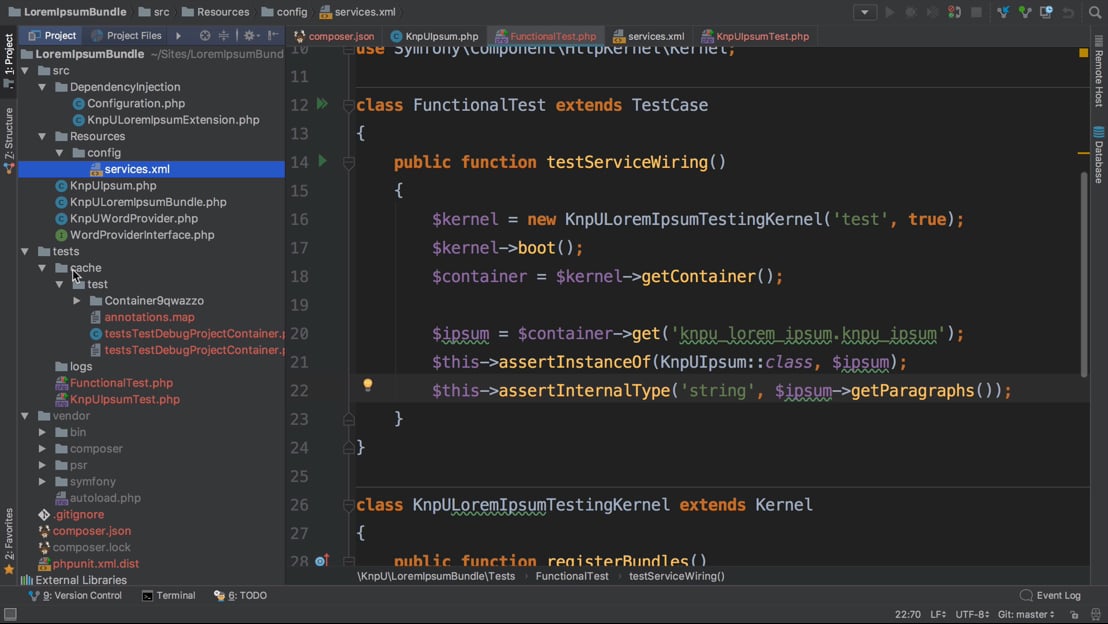Change UTF-8 file encoding in status bar
The image size is (1108, 624).
tap(972, 614)
